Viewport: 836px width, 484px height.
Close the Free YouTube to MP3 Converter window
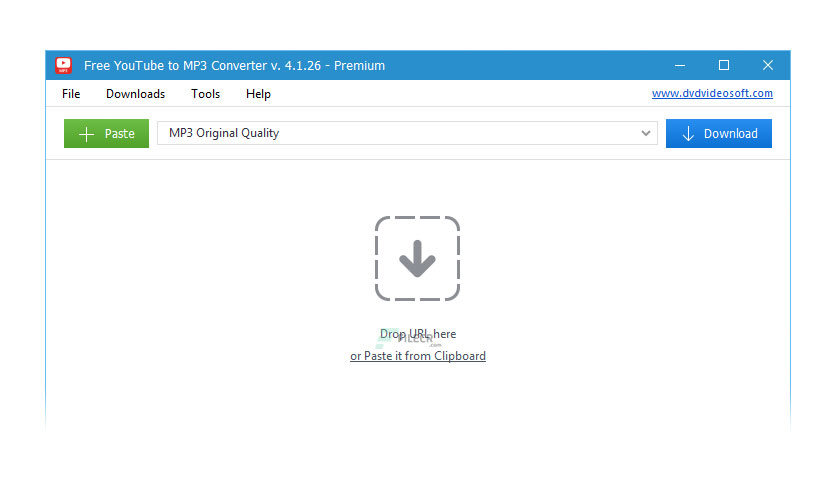[768, 66]
